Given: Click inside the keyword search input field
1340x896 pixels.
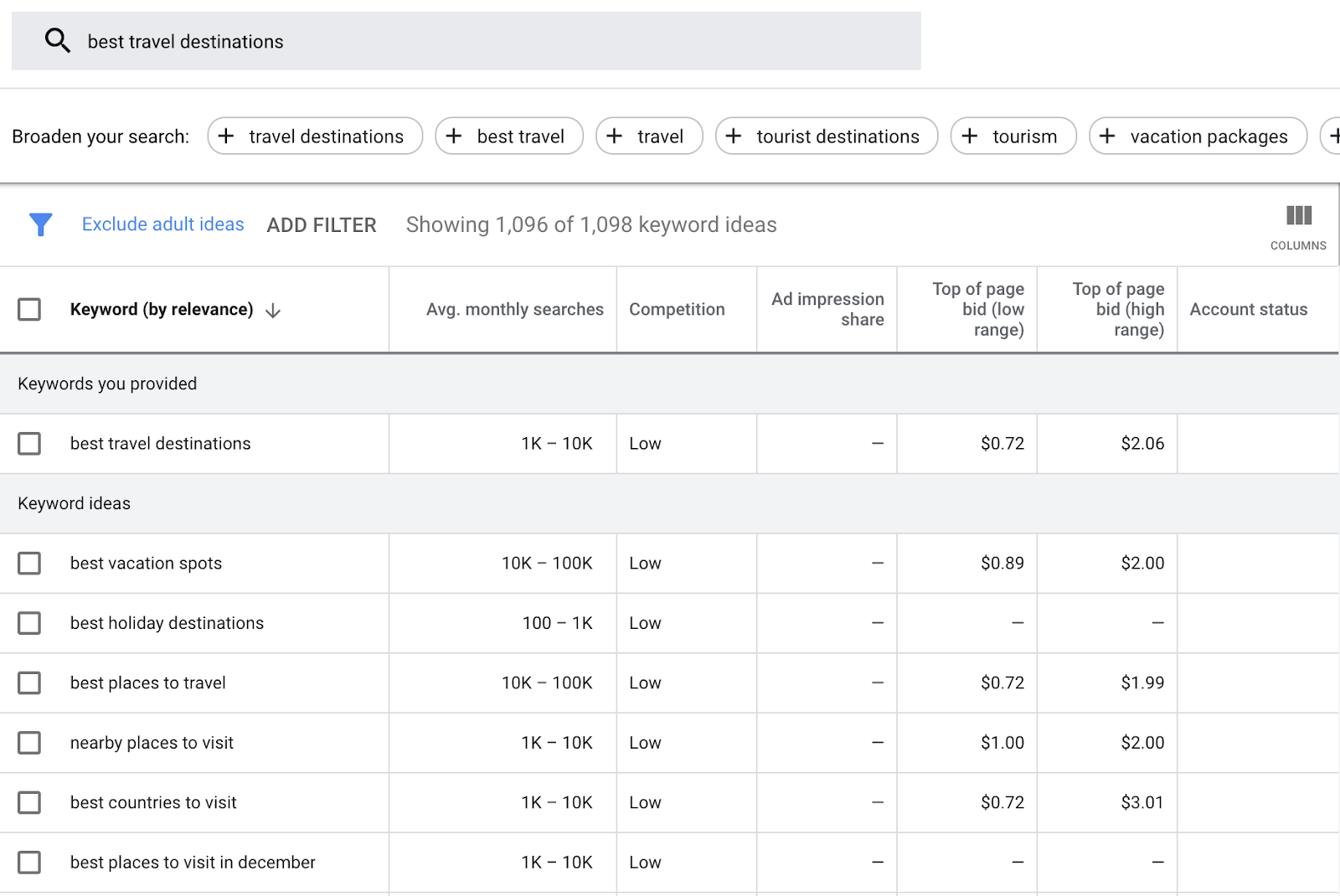Looking at the screenshot, I should [335, 41].
